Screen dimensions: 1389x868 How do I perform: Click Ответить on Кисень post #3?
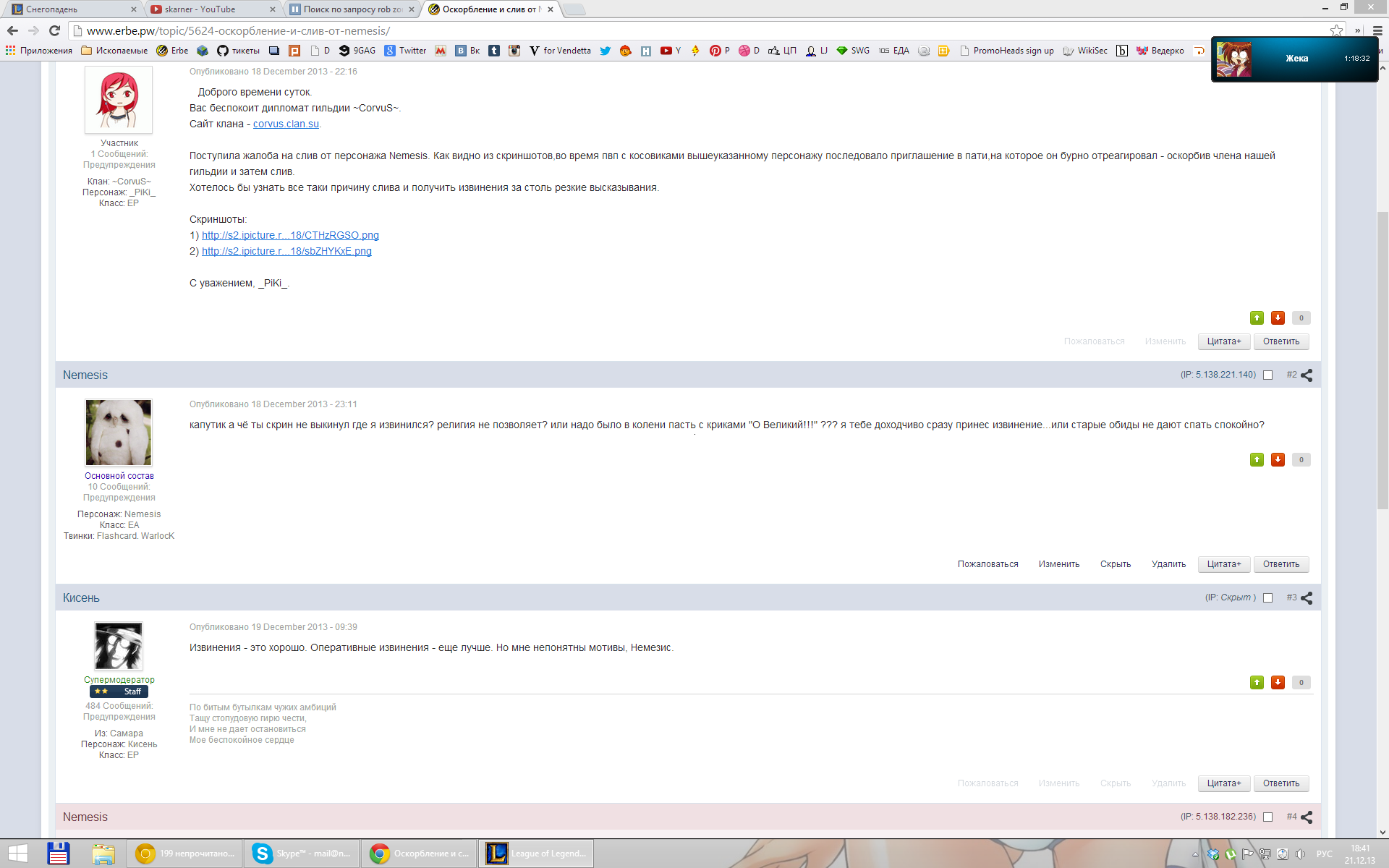click(x=1281, y=783)
